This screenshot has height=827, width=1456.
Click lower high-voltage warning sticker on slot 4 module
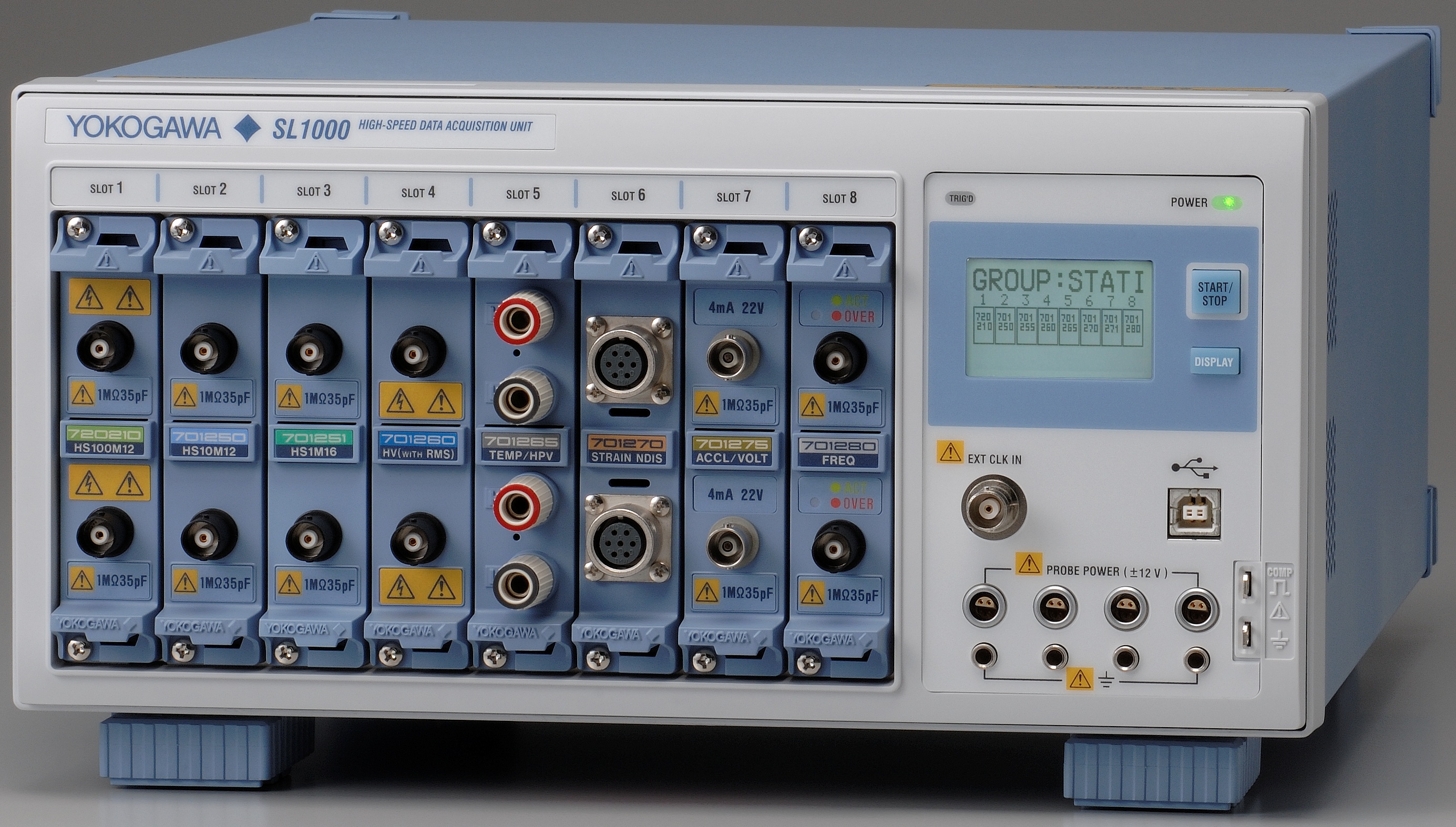[x=421, y=586]
